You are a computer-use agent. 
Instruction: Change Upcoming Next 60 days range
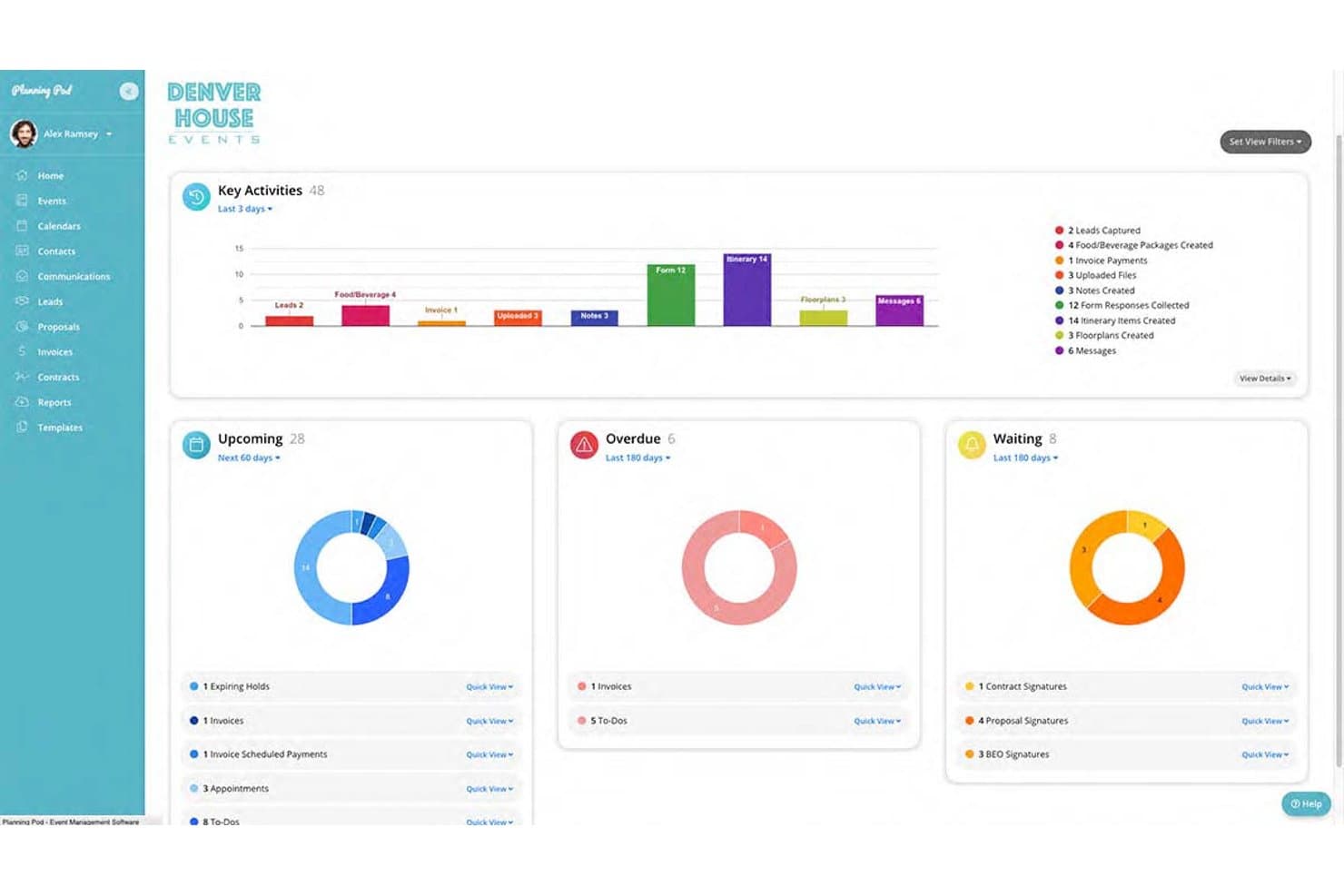click(x=249, y=458)
